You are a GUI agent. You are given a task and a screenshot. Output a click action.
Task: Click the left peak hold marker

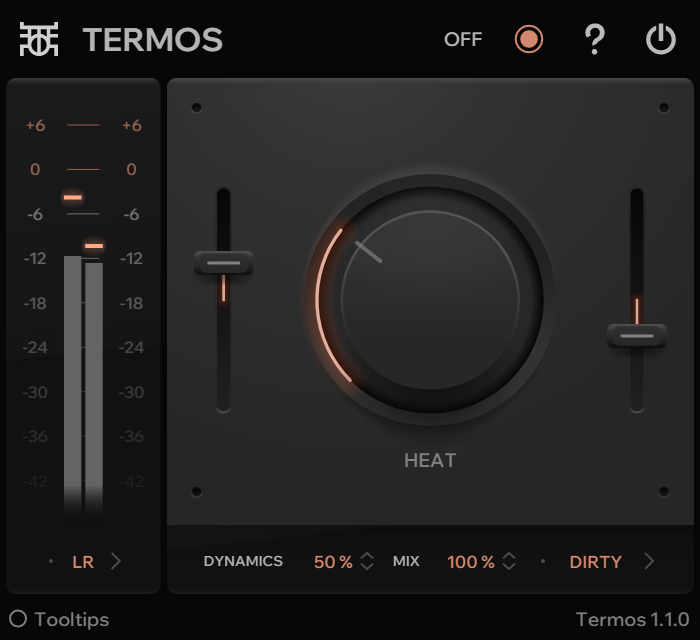(x=73, y=198)
